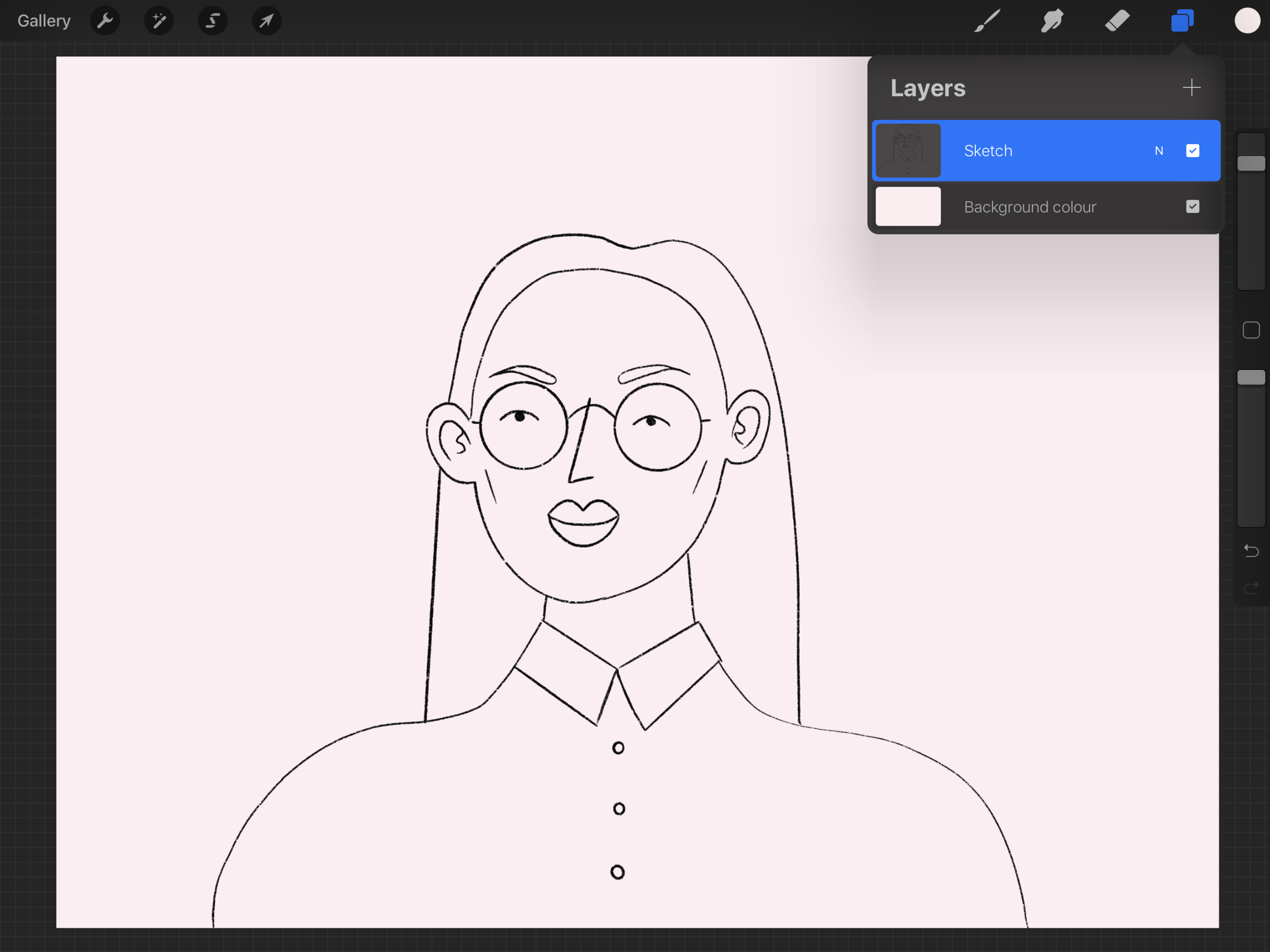
Task: Tap the modify square button in sidebar
Action: point(1251,330)
